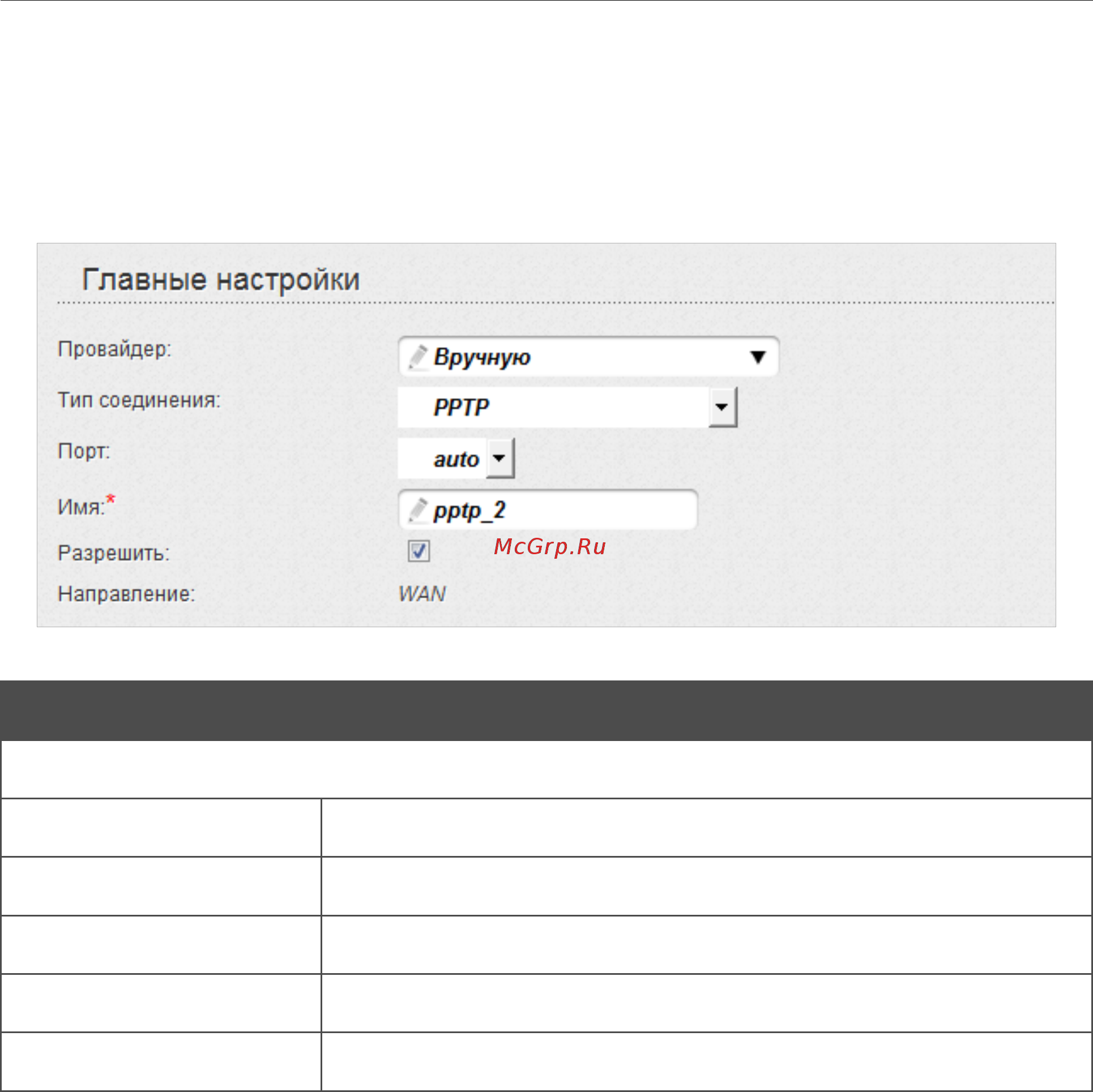Toggle the Разрешить checkbox

tap(419, 551)
